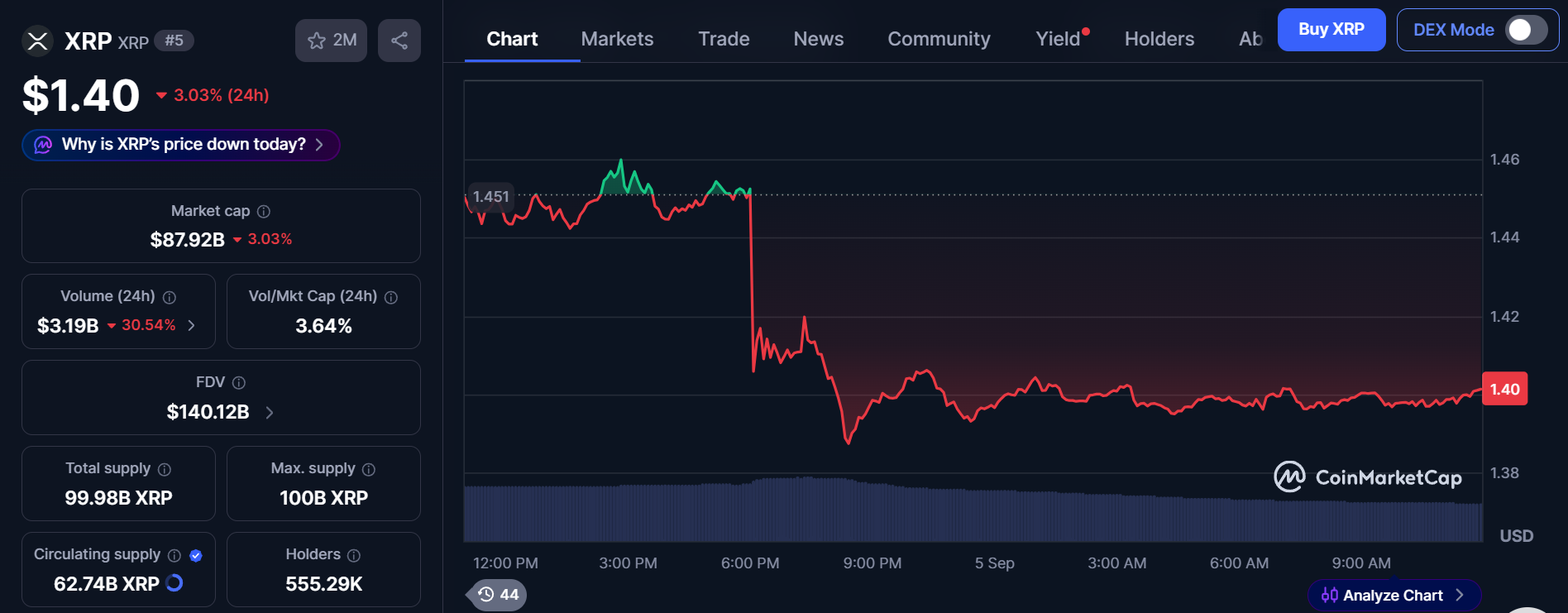Click the 62.74B XRP circulating supply value
The height and width of the screenshot is (613, 1568).
[x=107, y=584]
